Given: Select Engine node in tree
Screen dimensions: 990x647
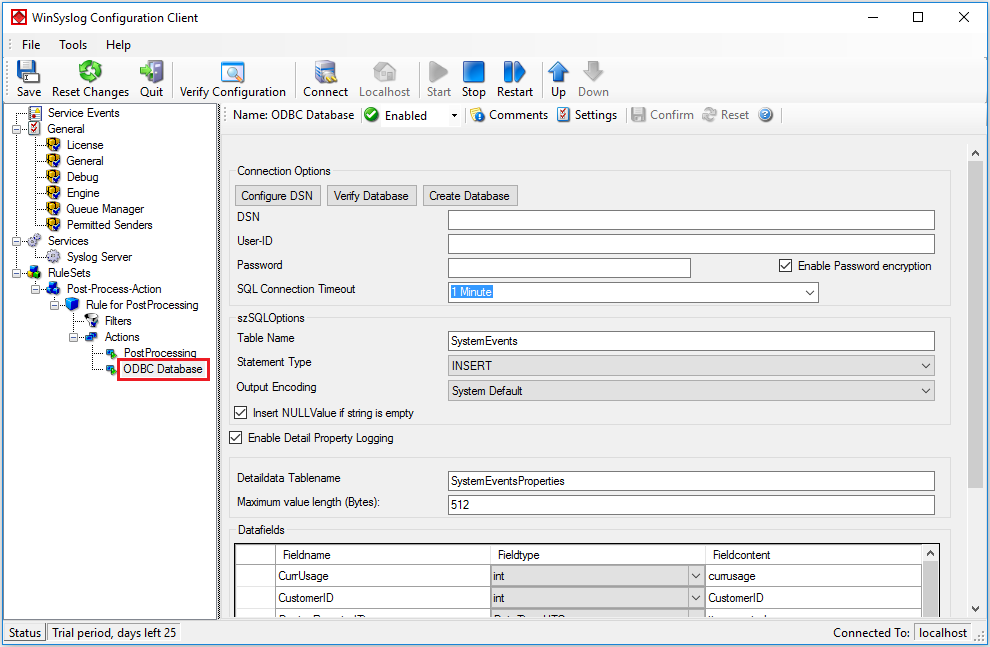Looking at the screenshot, I should click(83, 193).
